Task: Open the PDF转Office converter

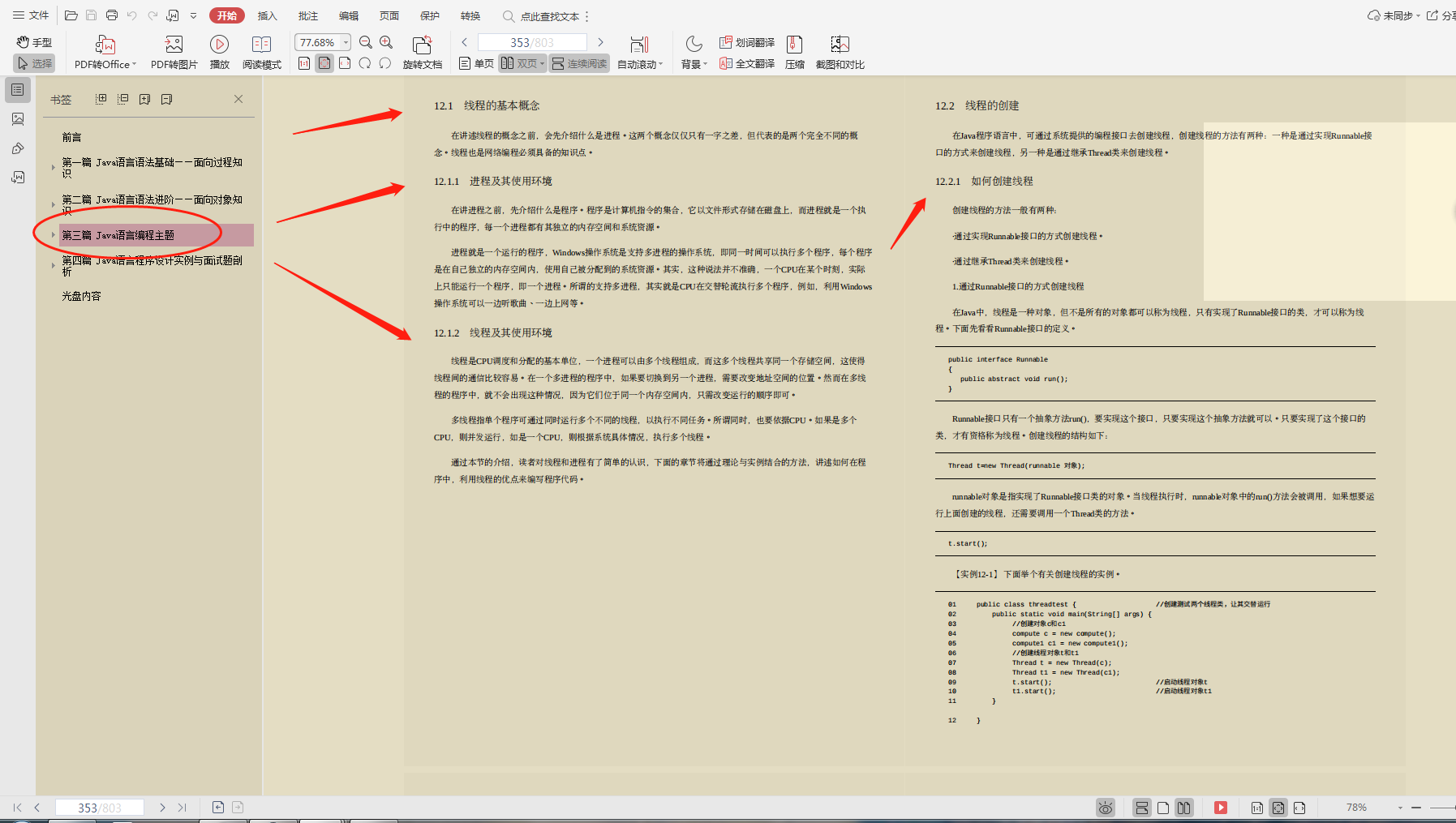Action: [105, 53]
